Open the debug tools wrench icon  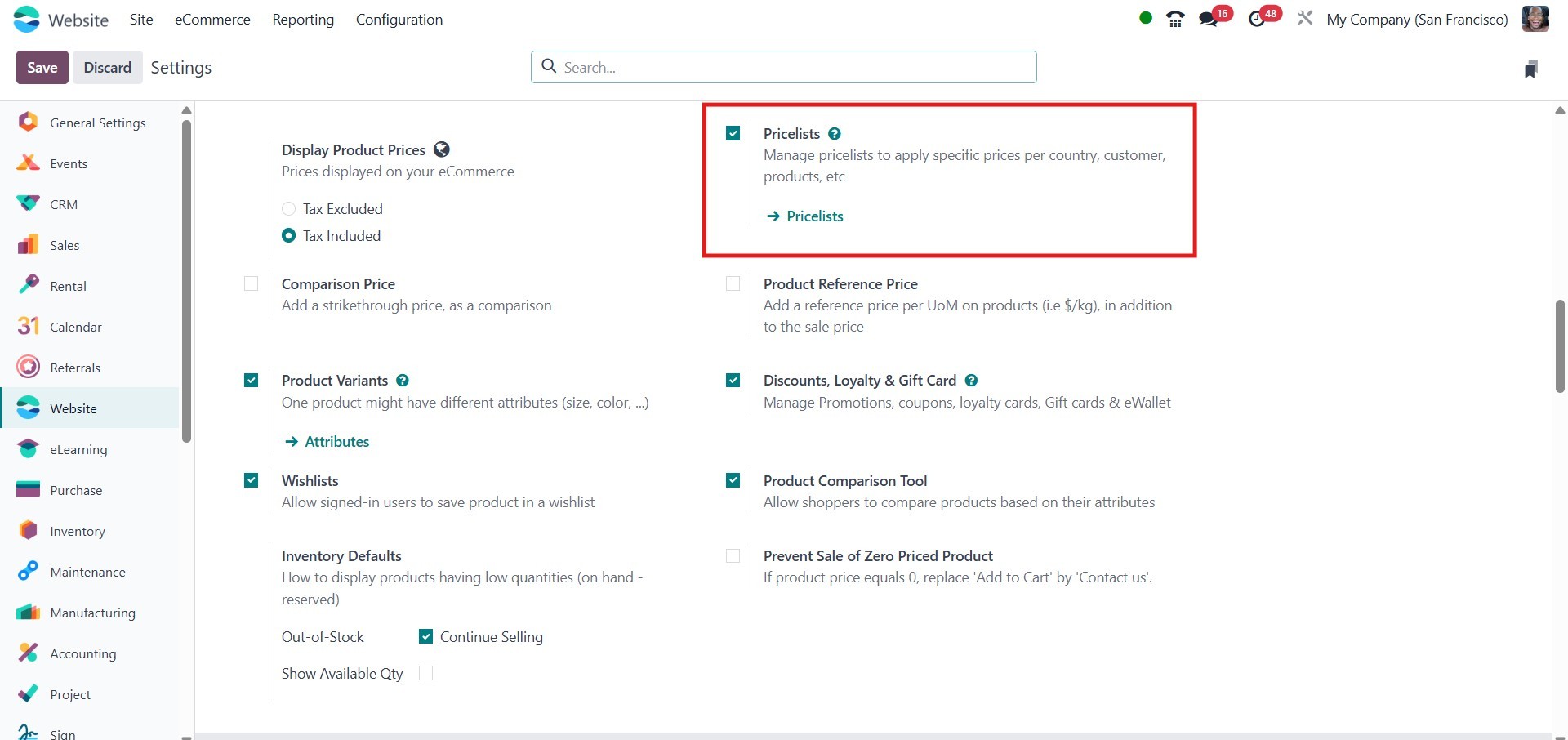pyautogui.click(x=1305, y=18)
